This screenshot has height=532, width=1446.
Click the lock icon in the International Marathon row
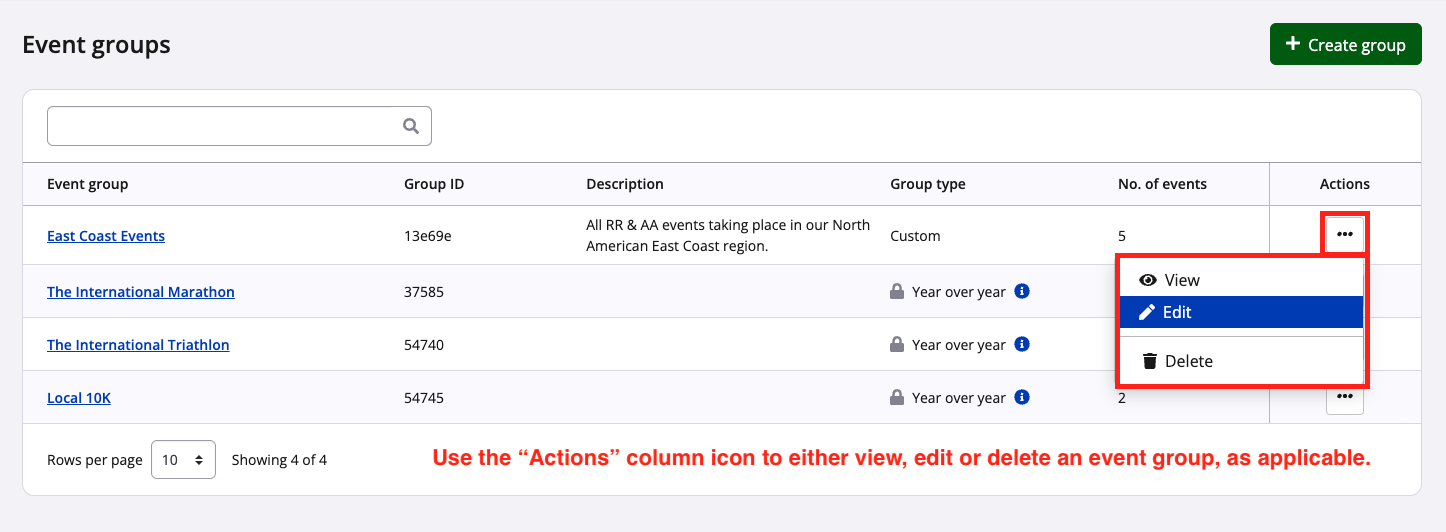point(897,291)
